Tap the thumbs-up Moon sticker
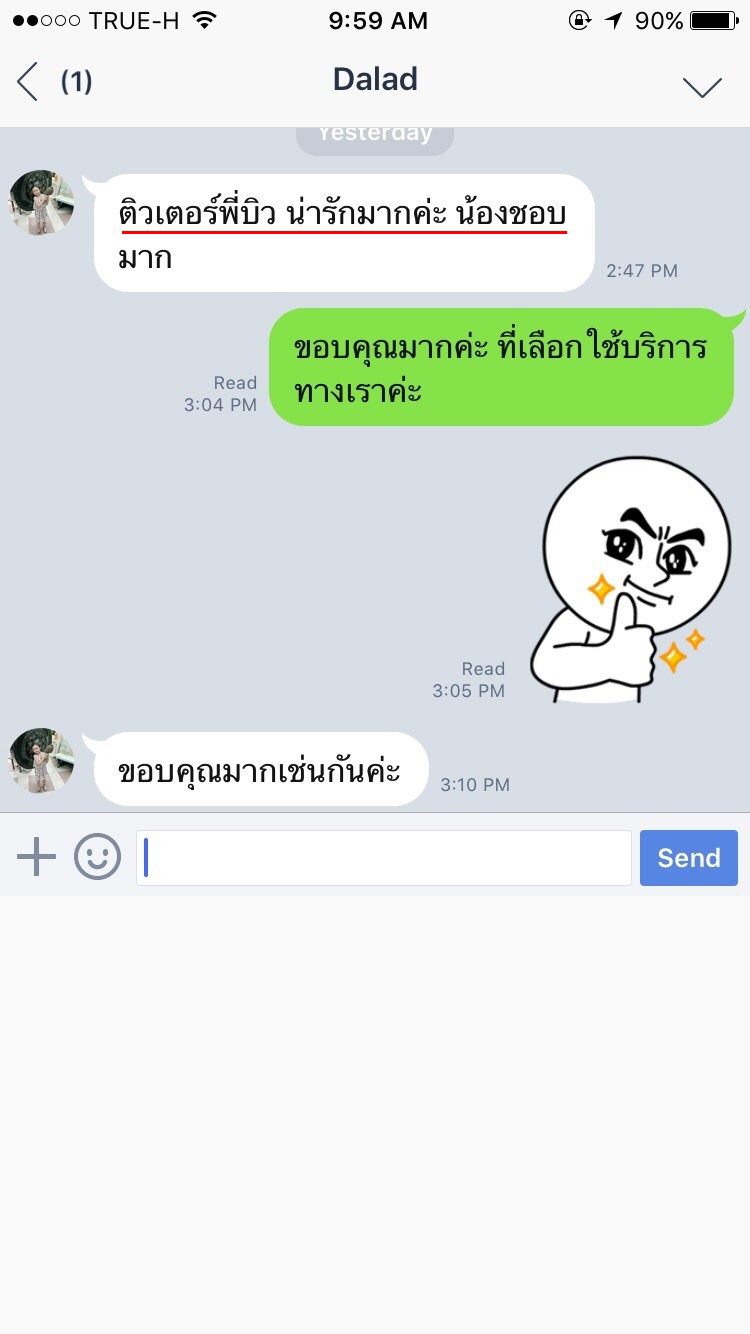750x1334 pixels. pos(631,580)
